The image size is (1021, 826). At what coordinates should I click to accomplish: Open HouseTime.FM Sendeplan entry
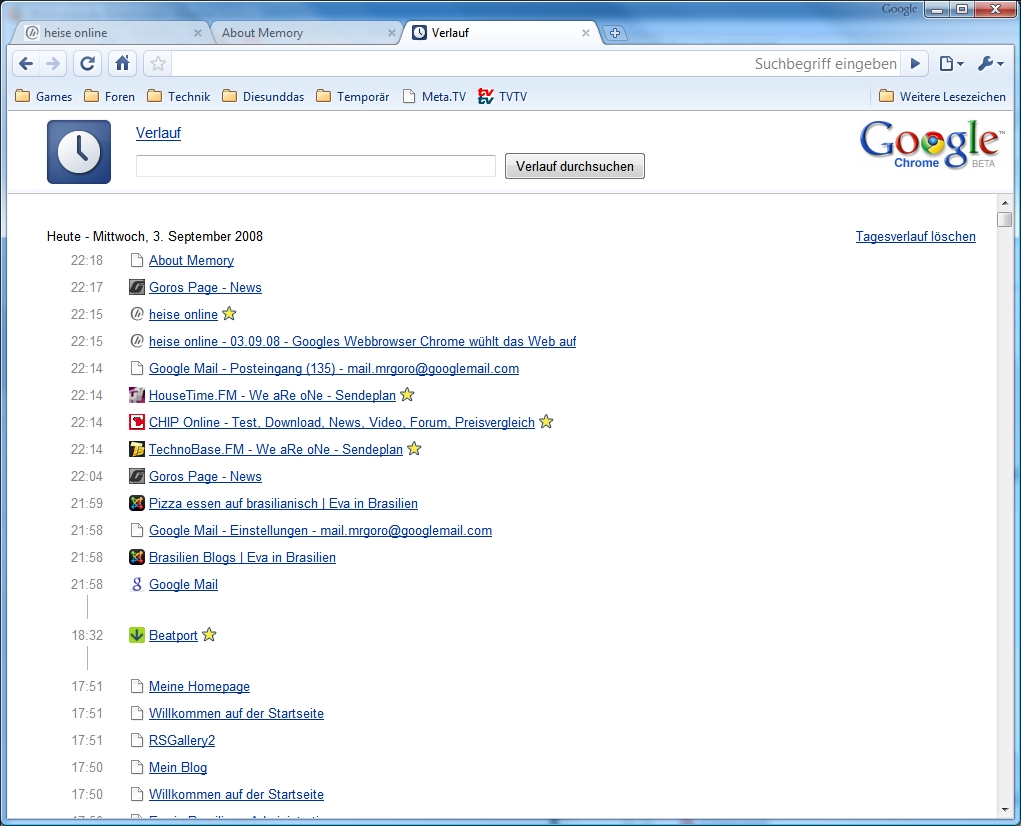[x=272, y=395]
